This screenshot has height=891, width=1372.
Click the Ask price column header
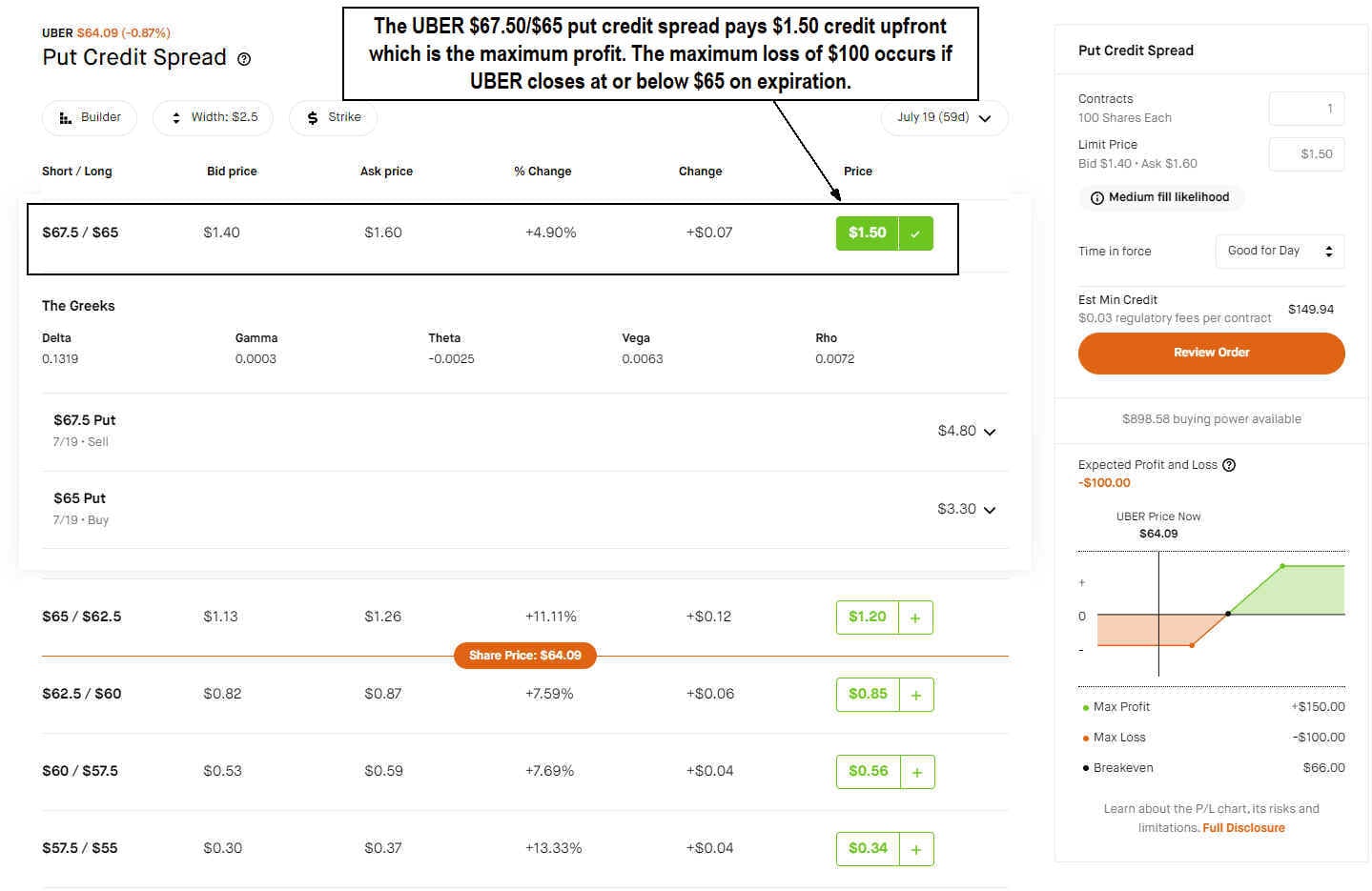pyautogui.click(x=386, y=172)
